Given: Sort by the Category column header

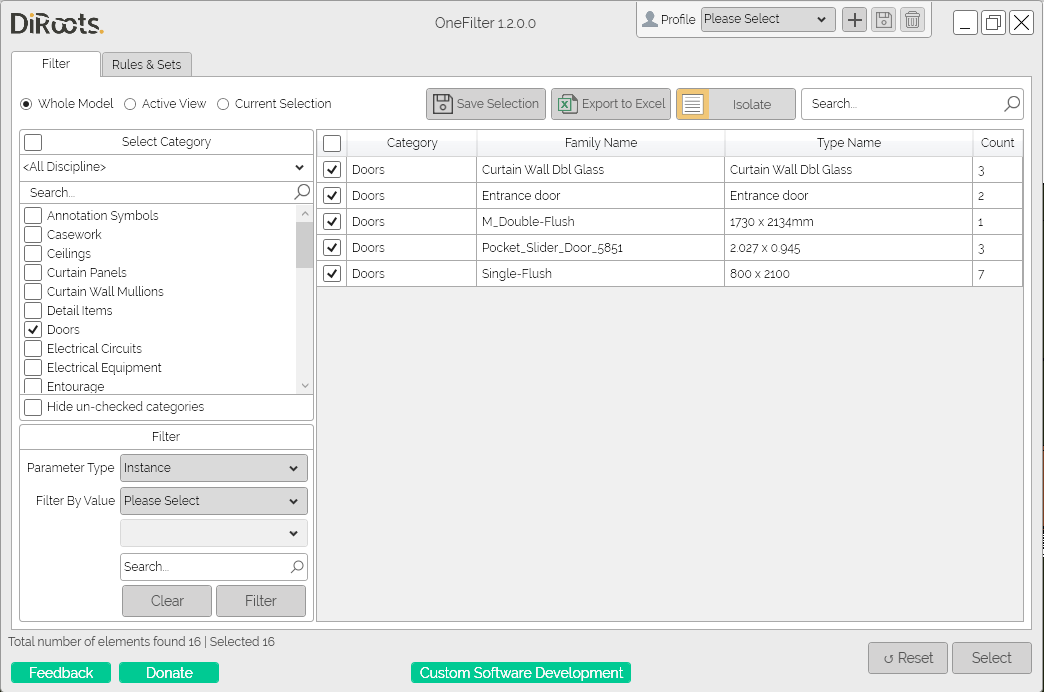Looking at the screenshot, I should 411,143.
